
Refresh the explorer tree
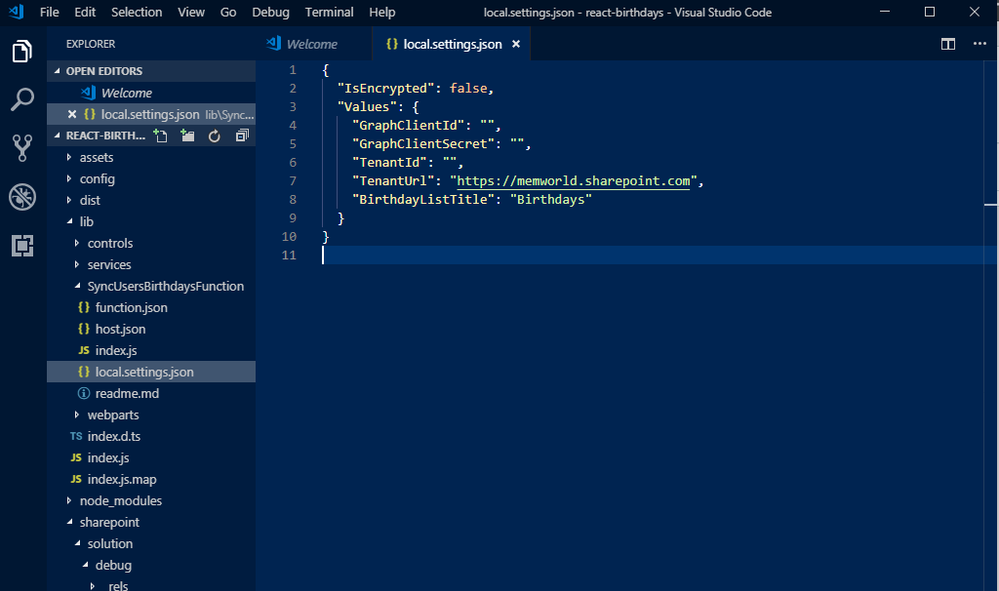215,136
